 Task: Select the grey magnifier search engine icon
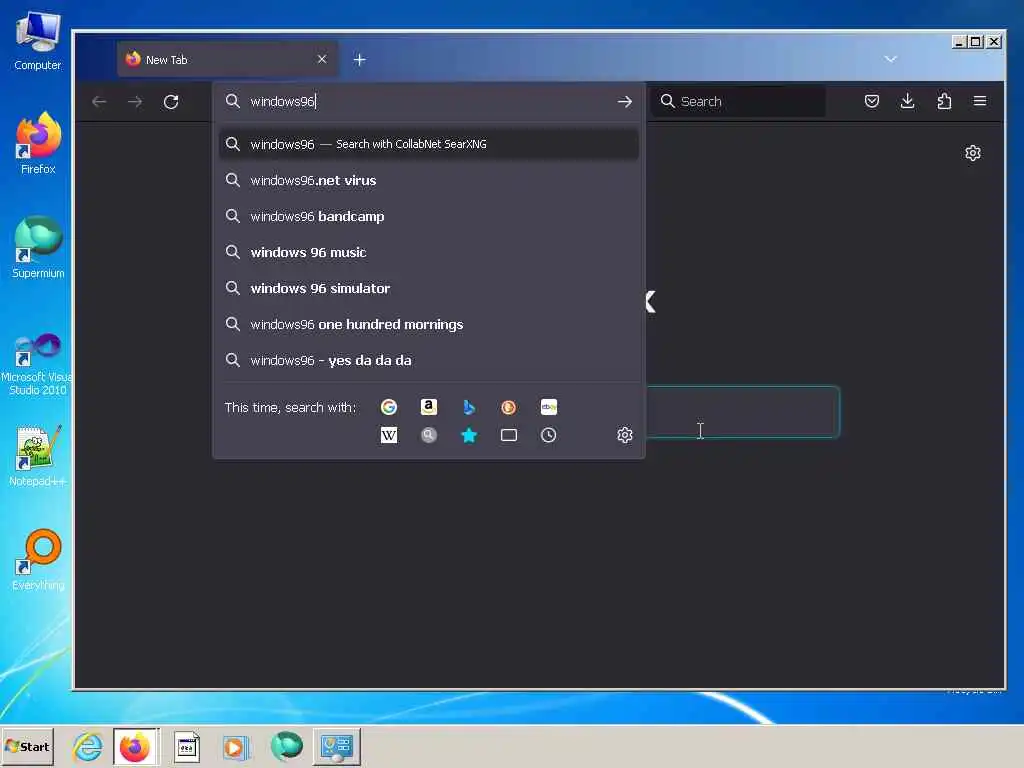click(x=428, y=435)
